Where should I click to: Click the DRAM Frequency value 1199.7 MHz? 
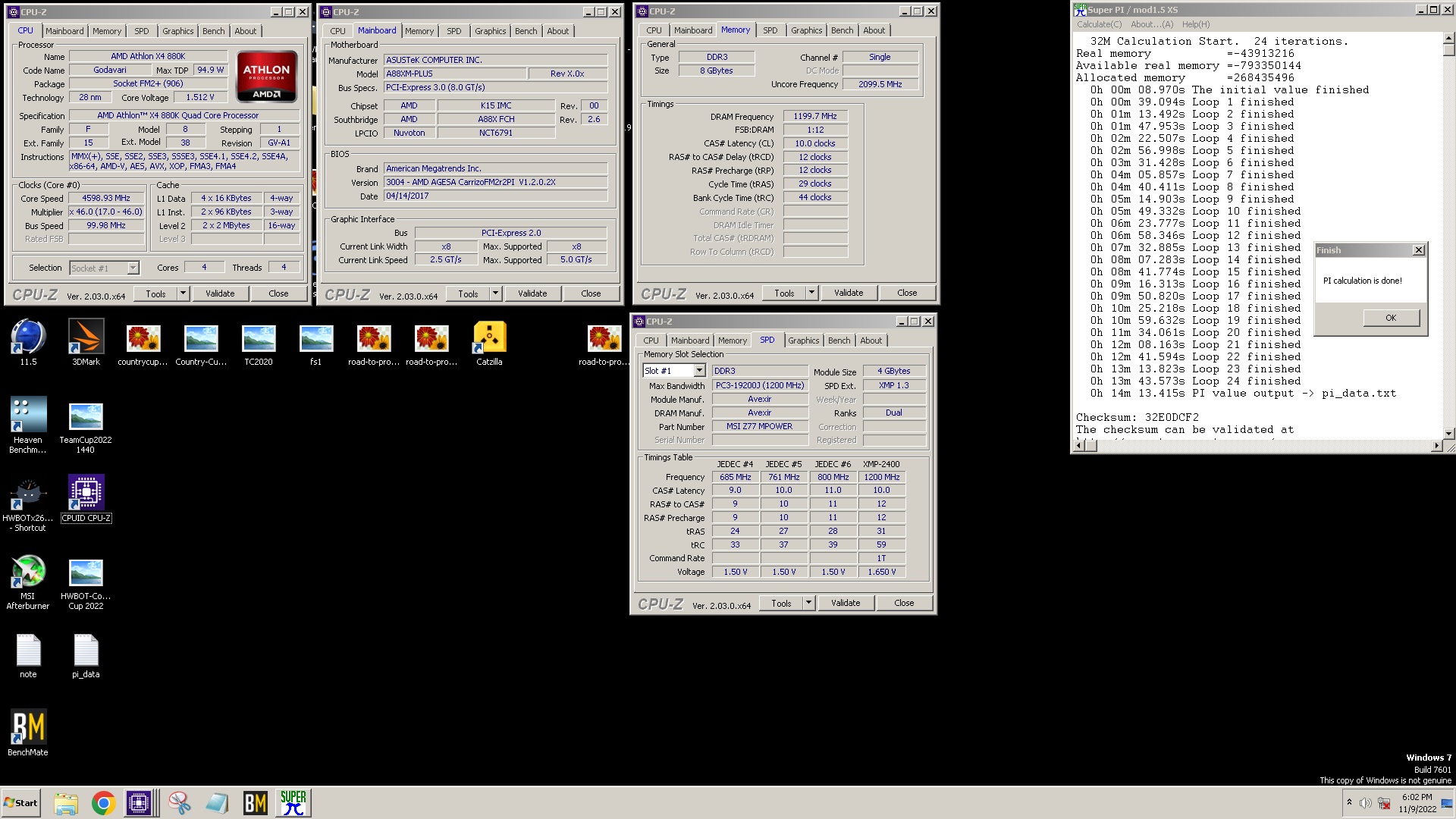tap(815, 116)
